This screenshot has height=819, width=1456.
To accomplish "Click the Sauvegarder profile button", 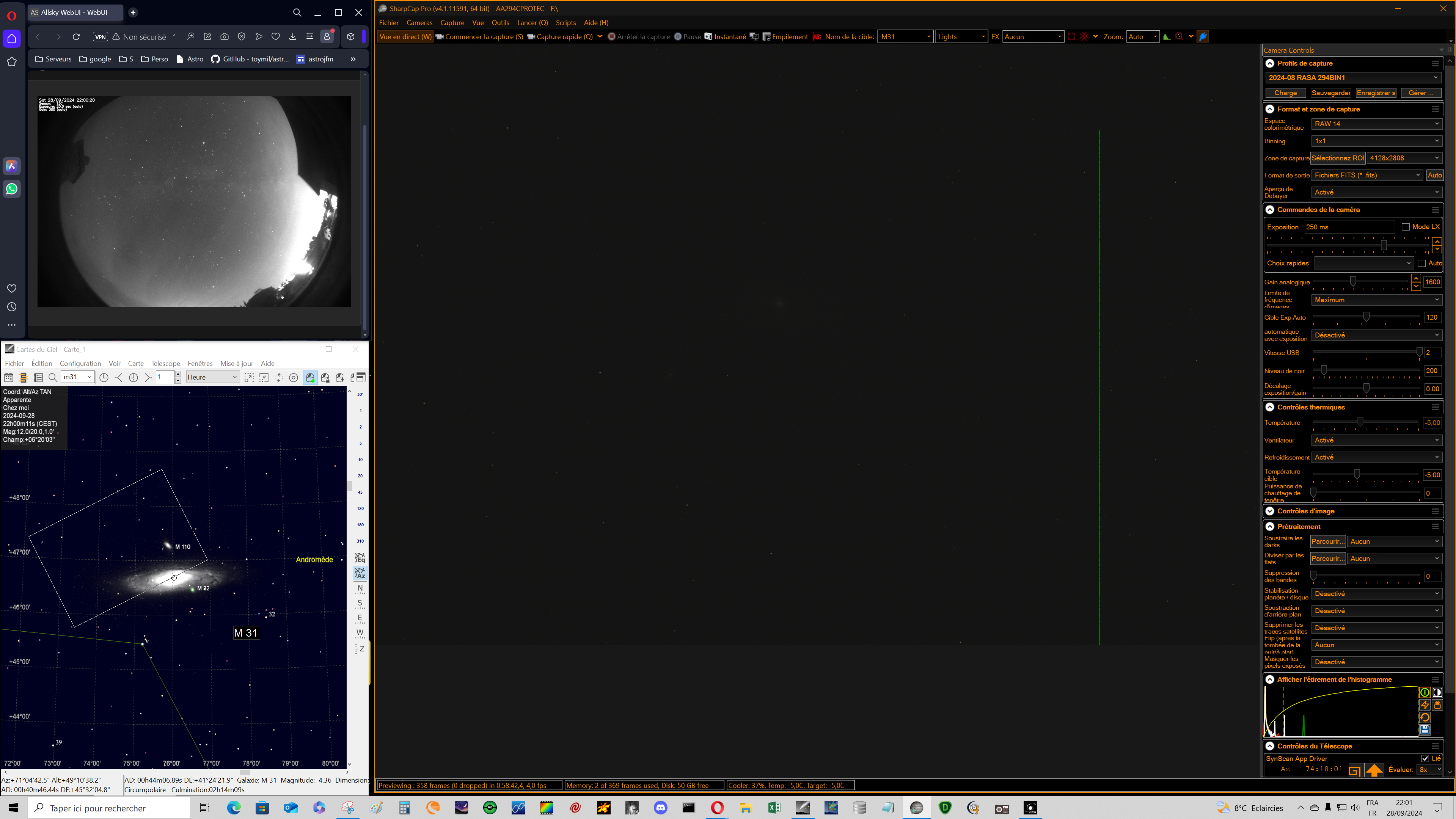I will click(x=1330, y=93).
